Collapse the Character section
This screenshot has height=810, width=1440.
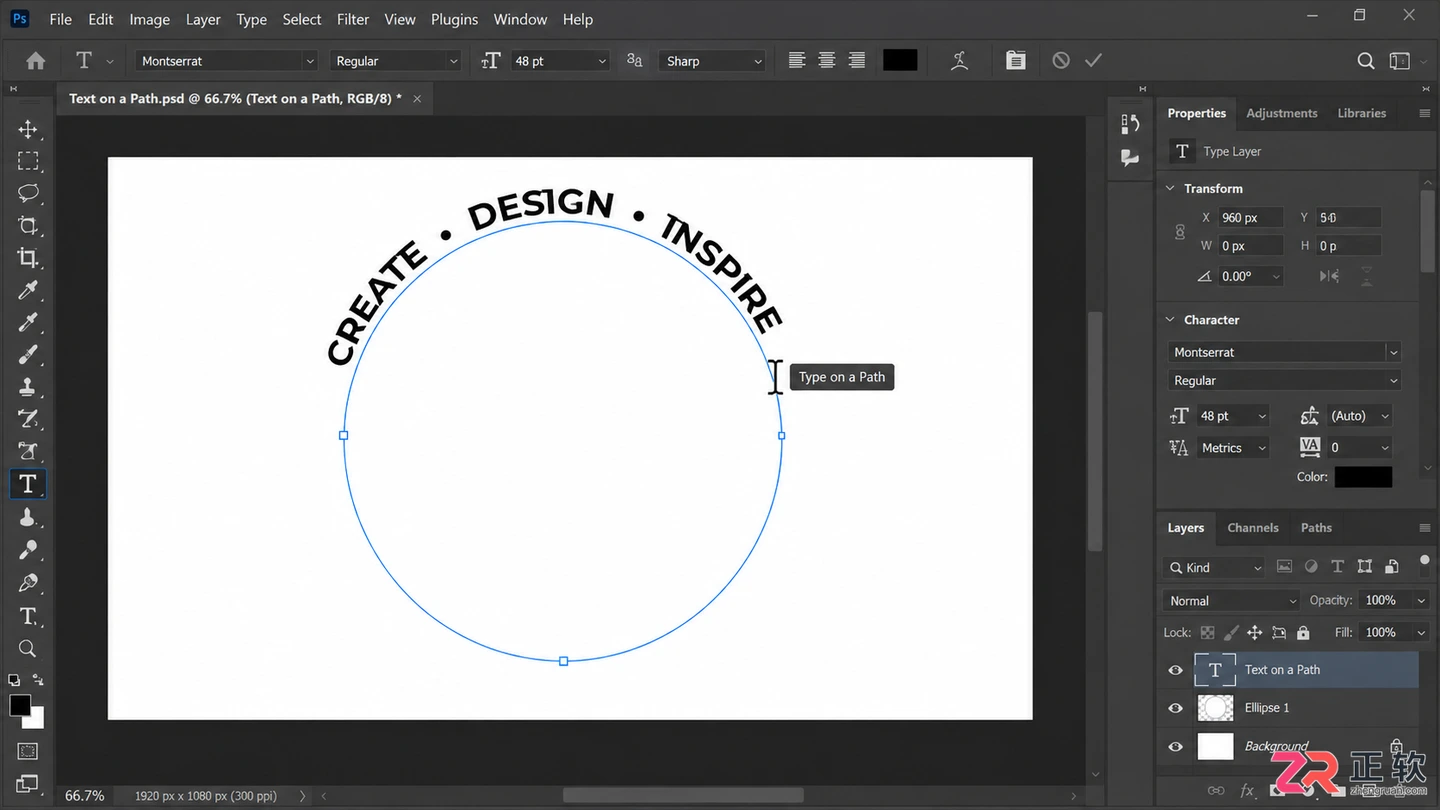click(1170, 320)
